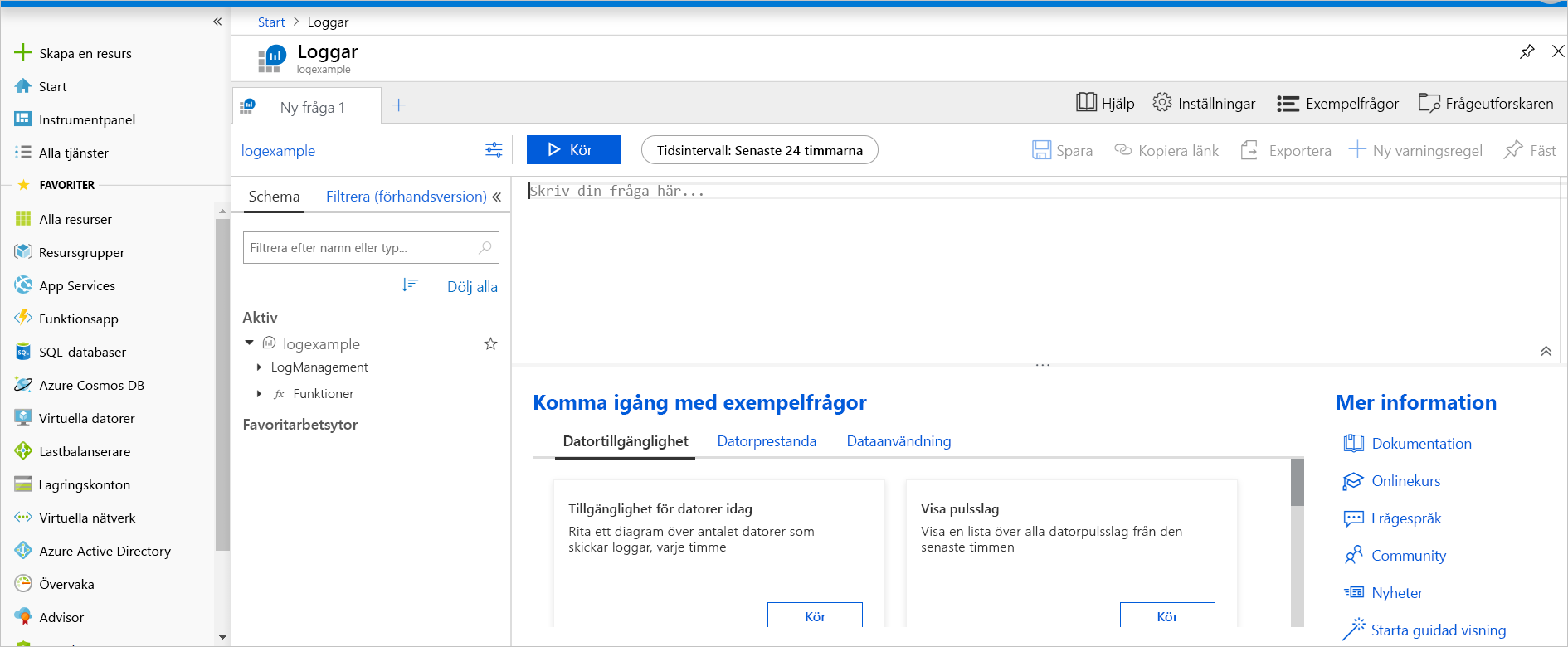Click the Start breadcrumb link
This screenshot has width=1568, height=647.
[271, 22]
